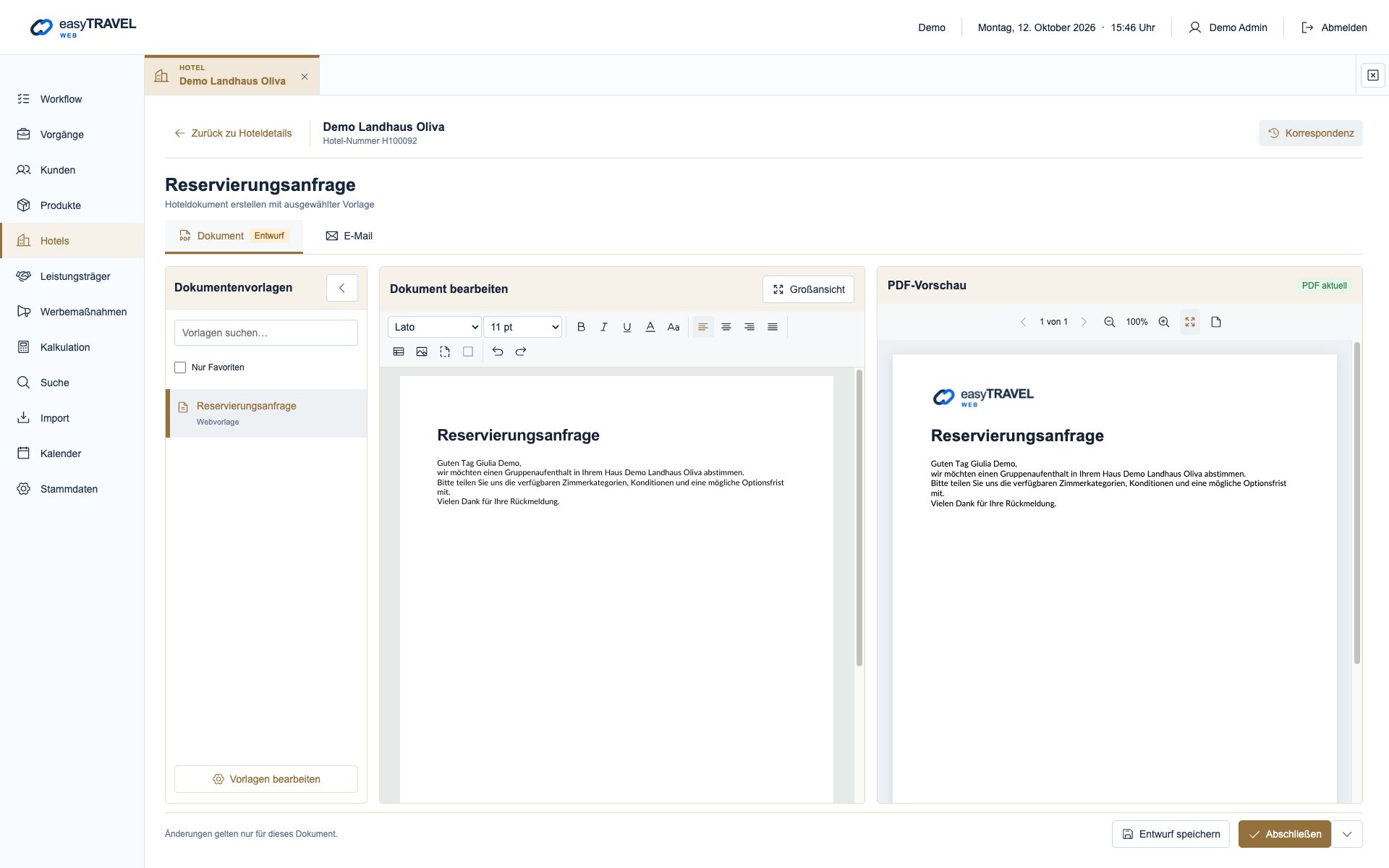Viewport: 1389px width, 868px height.
Task: Expand options next to Abschließen button
Action: point(1347,834)
